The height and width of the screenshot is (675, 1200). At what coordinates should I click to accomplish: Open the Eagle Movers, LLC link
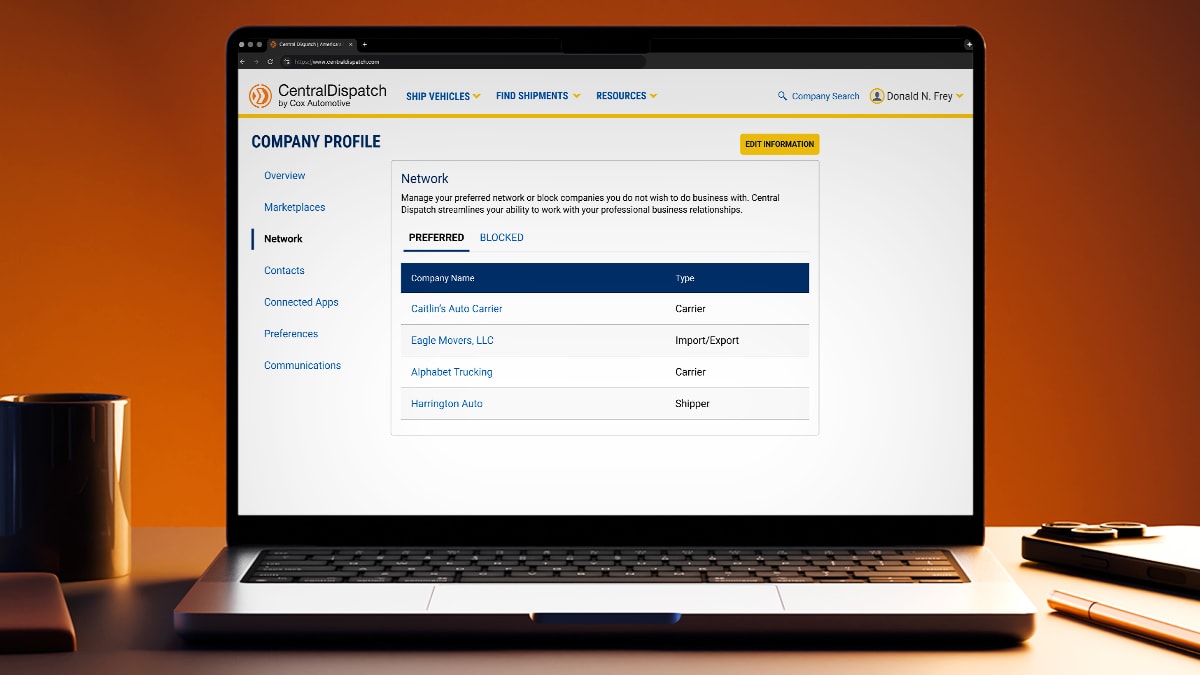(x=452, y=341)
